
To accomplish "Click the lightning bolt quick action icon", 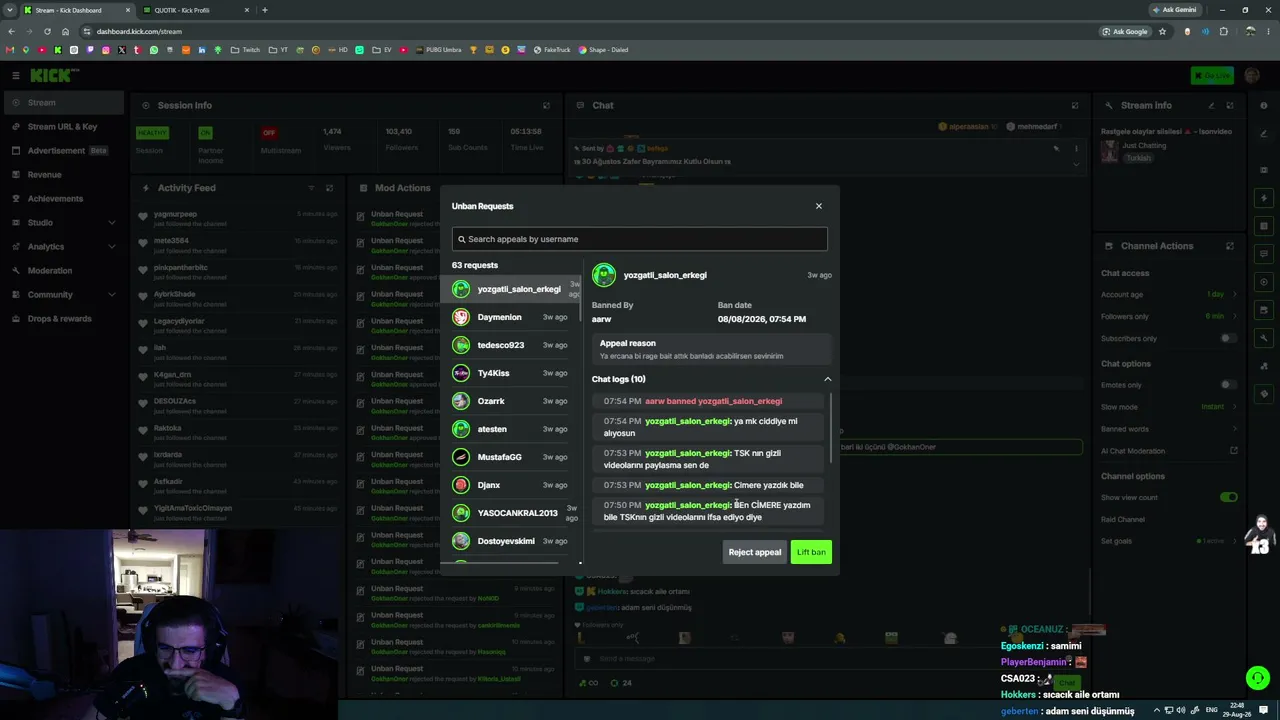I will [1264, 198].
